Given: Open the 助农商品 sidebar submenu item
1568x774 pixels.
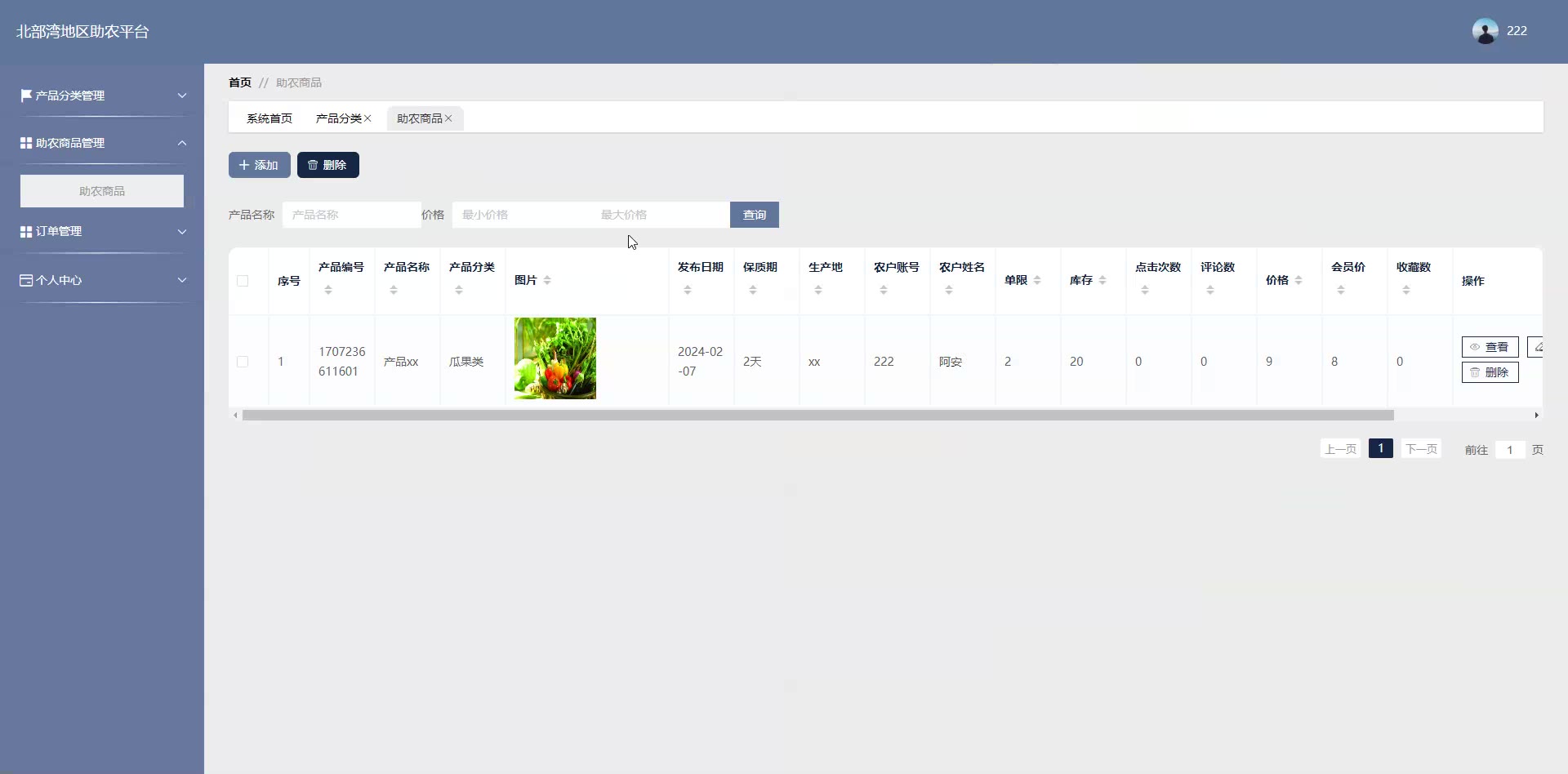Looking at the screenshot, I should point(102,191).
